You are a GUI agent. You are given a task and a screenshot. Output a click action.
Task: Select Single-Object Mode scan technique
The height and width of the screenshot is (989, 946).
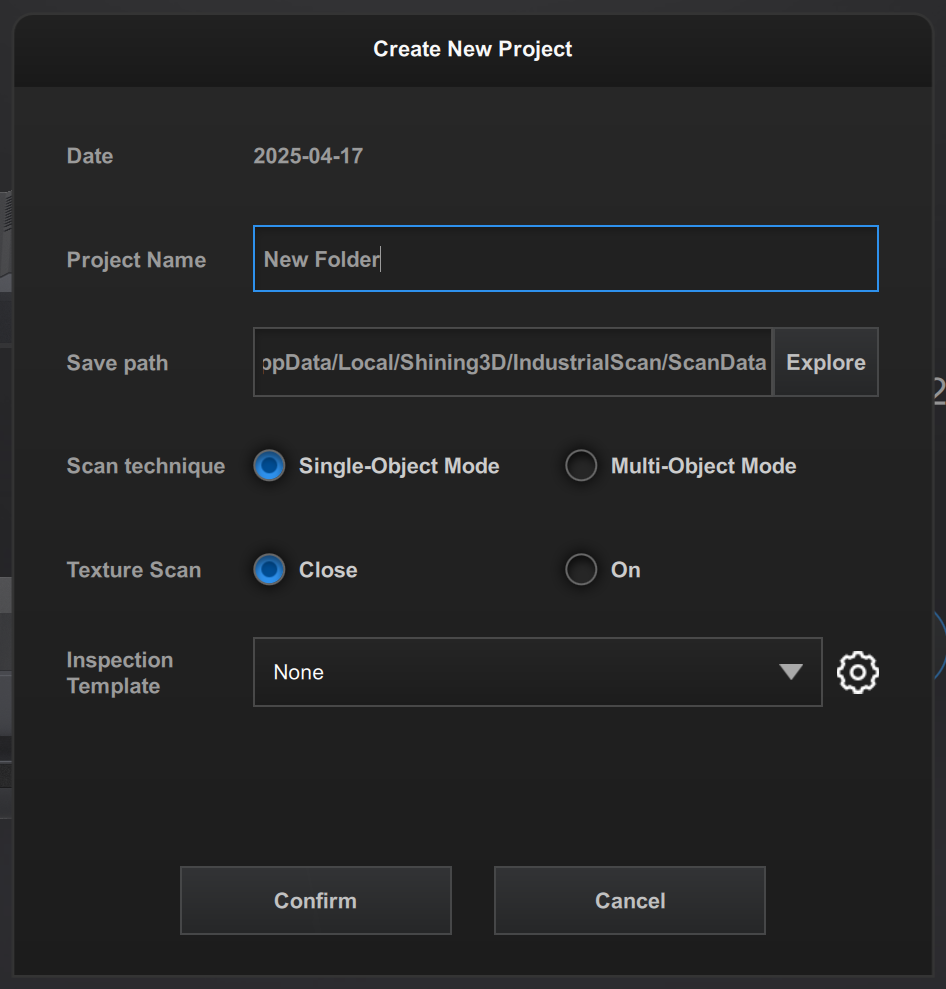click(x=270, y=466)
